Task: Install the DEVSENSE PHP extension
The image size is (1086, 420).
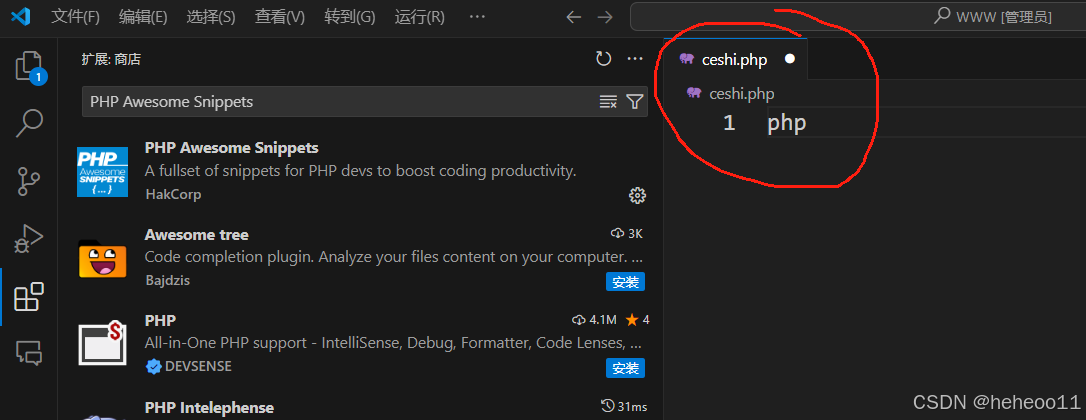Action: (x=625, y=368)
